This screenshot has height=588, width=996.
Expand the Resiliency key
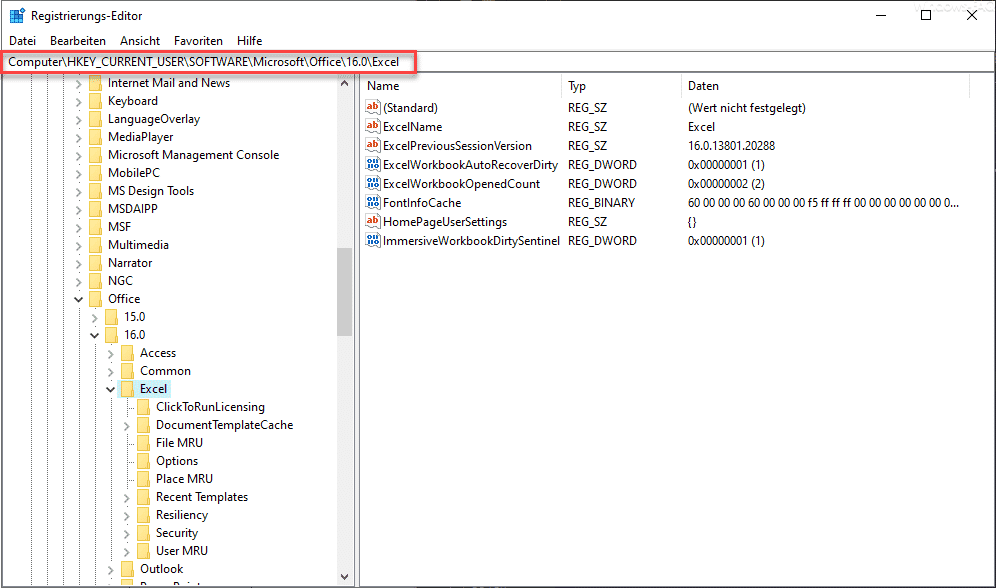(126, 516)
